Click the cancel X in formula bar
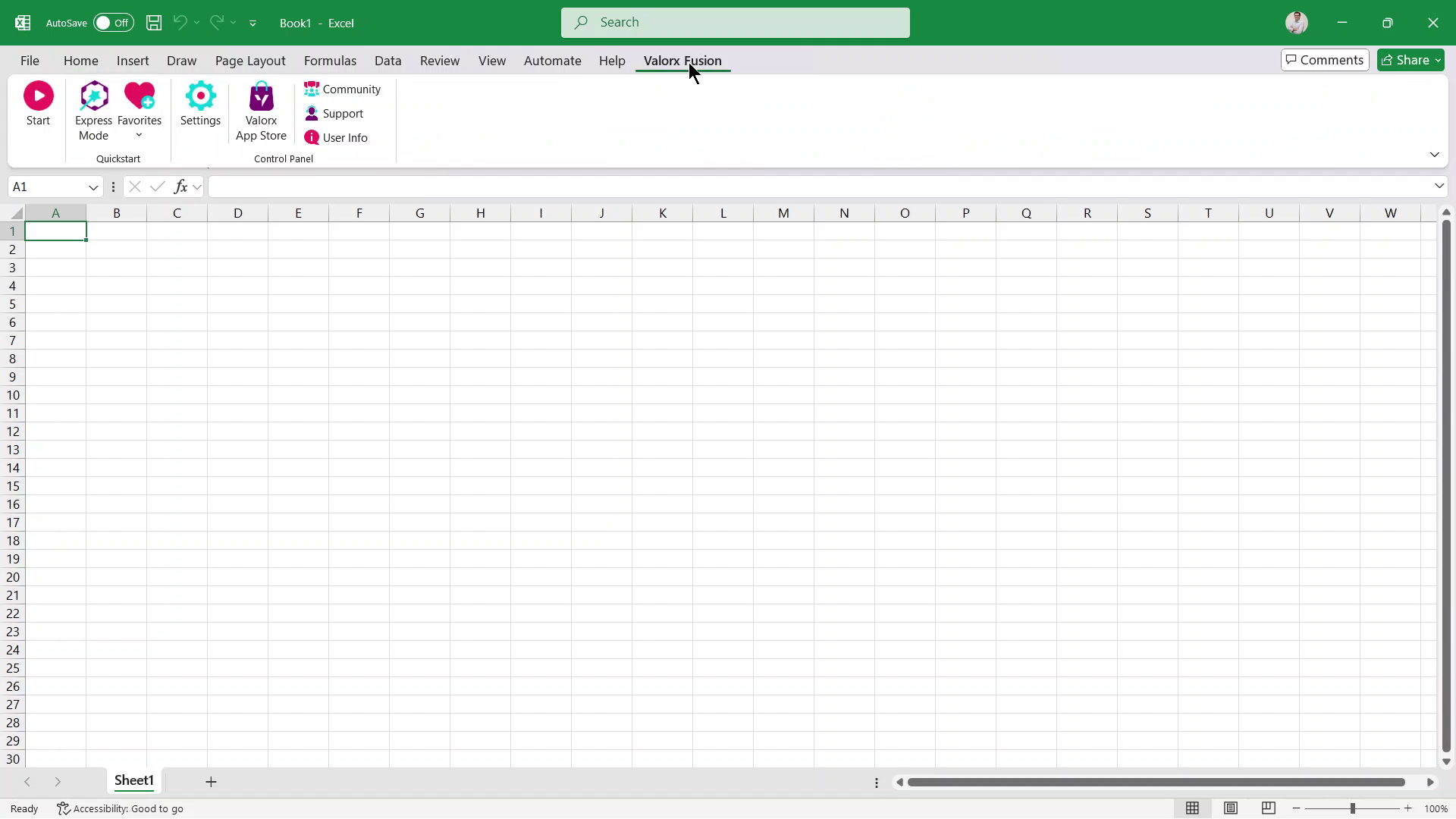The image size is (1456, 819). (134, 187)
